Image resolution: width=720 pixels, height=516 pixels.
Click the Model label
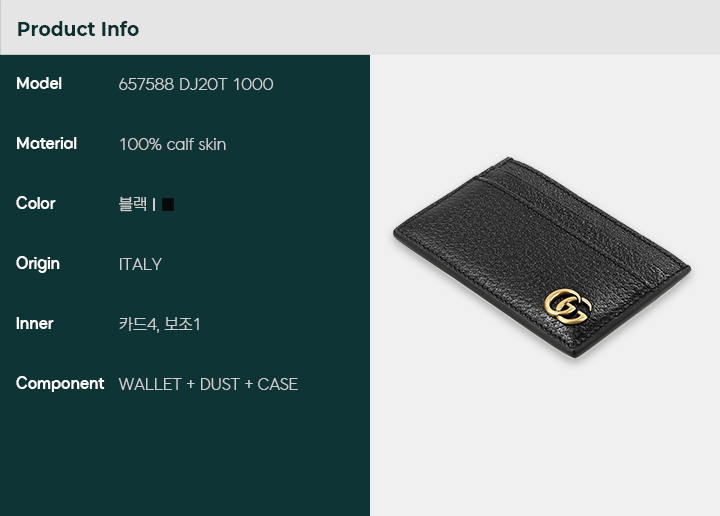click(x=39, y=84)
